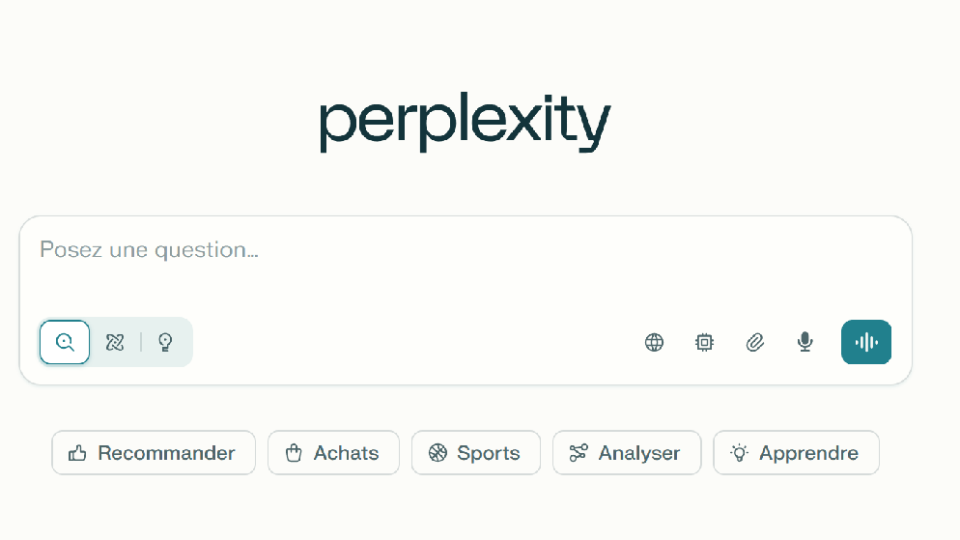This screenshot has height=540, width=960.
Task: Click the basketball icon on Sports
Action: coord(437,453)
